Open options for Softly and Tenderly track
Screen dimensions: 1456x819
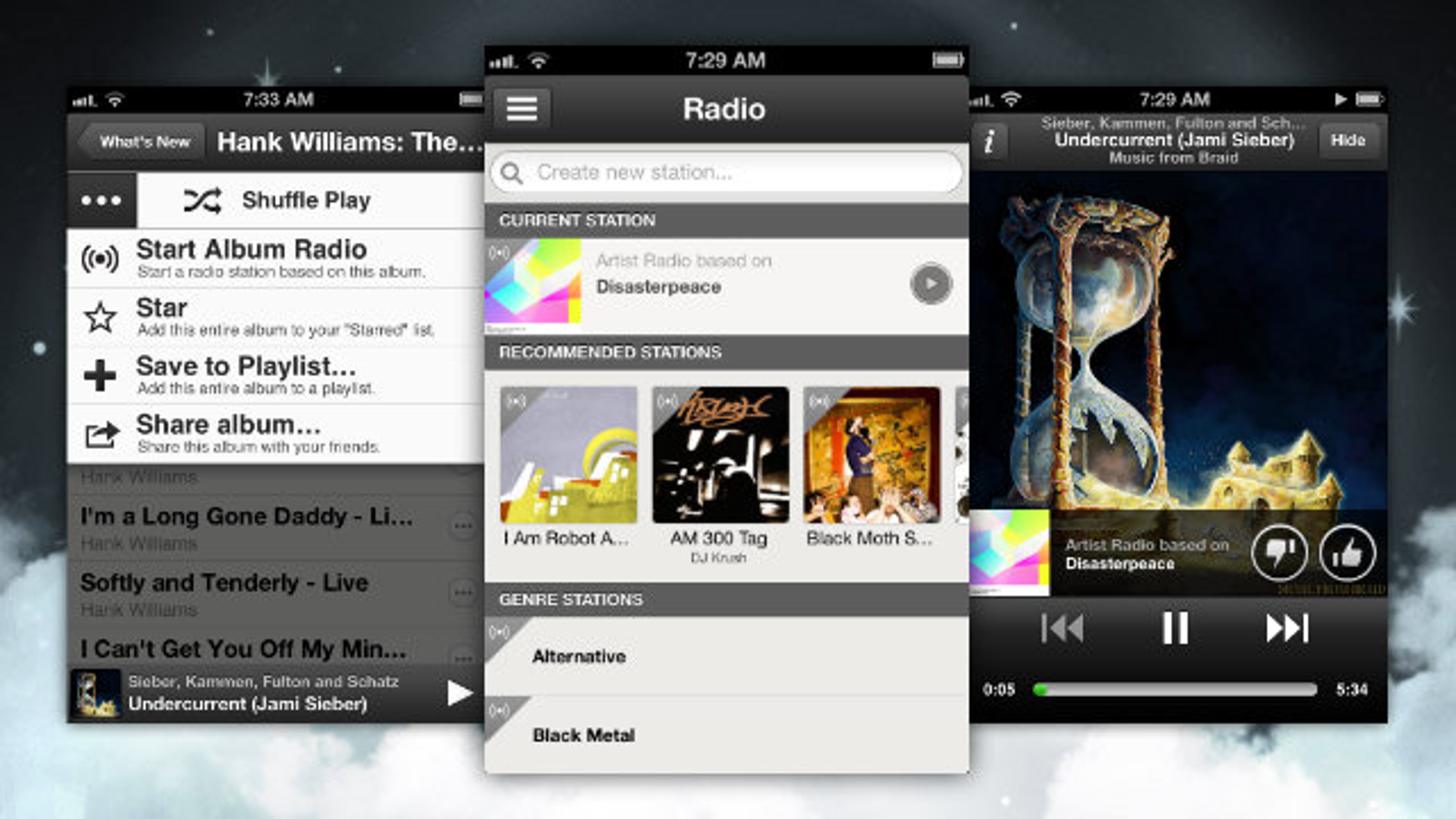pos(463,592)
